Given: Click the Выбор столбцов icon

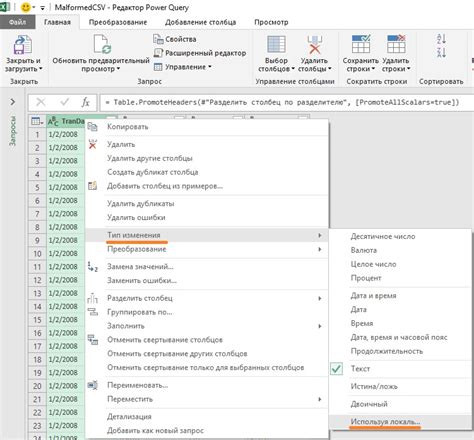Looking at the screenshot, I should pyautogui.click(x=276, y=44).
